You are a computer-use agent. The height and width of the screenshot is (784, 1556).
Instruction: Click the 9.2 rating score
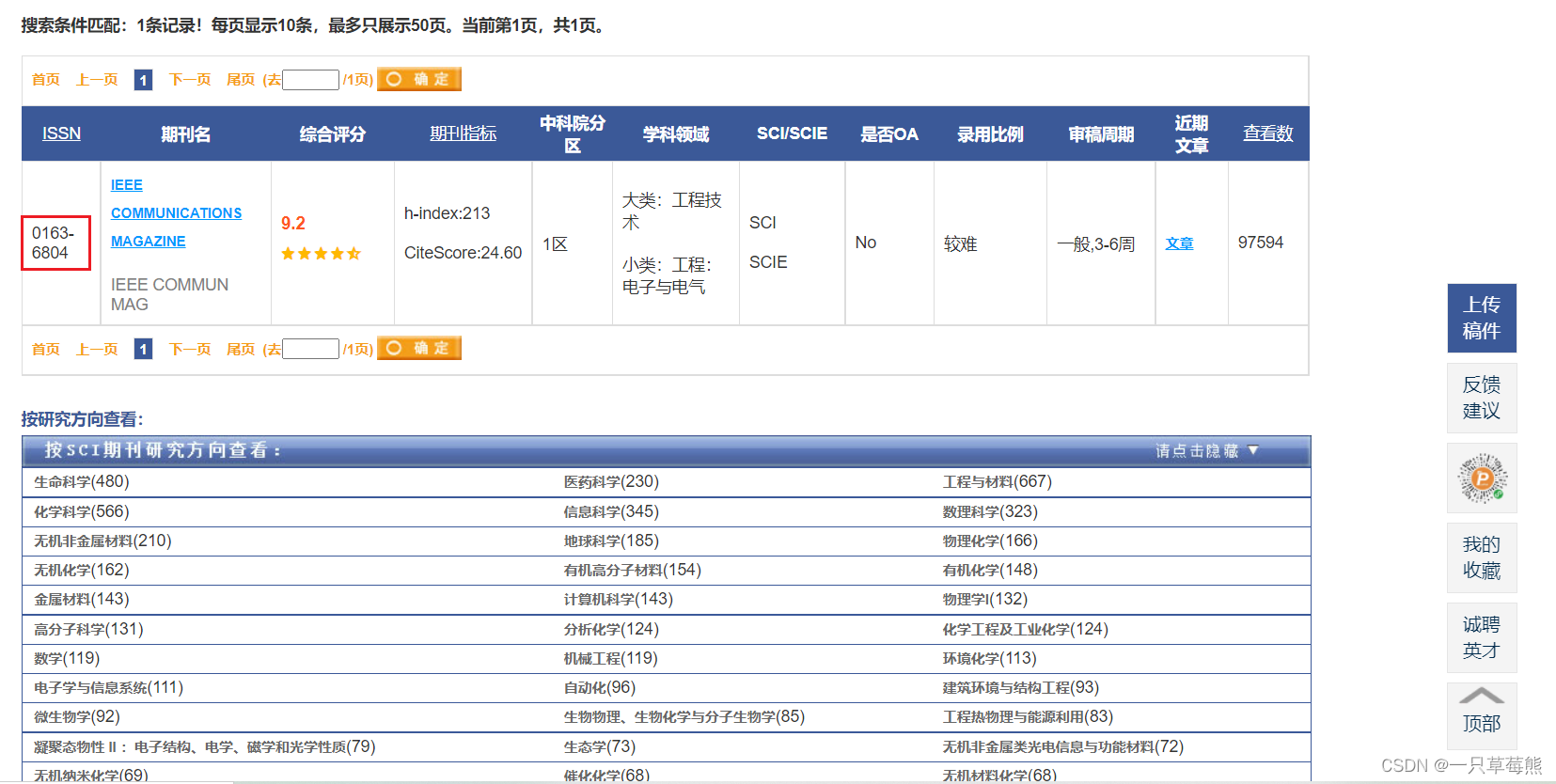click(293, 224)
